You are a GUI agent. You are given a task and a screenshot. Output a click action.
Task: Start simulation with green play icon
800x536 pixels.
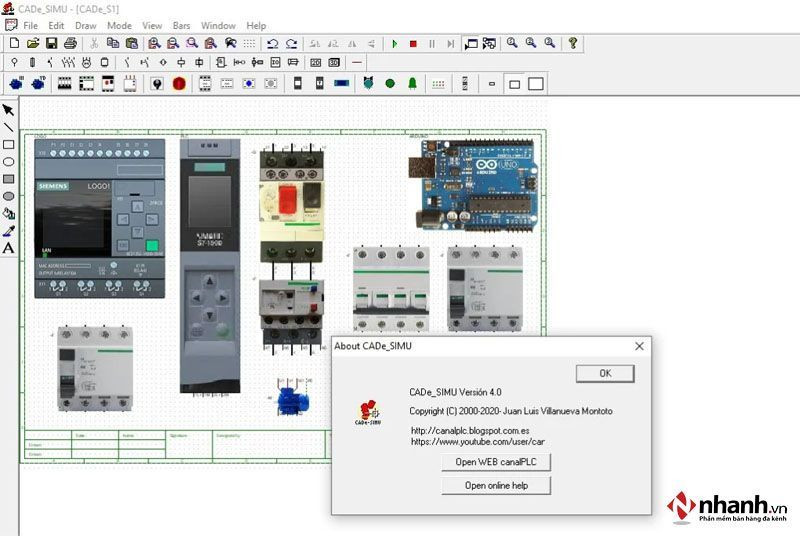pyautogui.click(x=394, y=44)
